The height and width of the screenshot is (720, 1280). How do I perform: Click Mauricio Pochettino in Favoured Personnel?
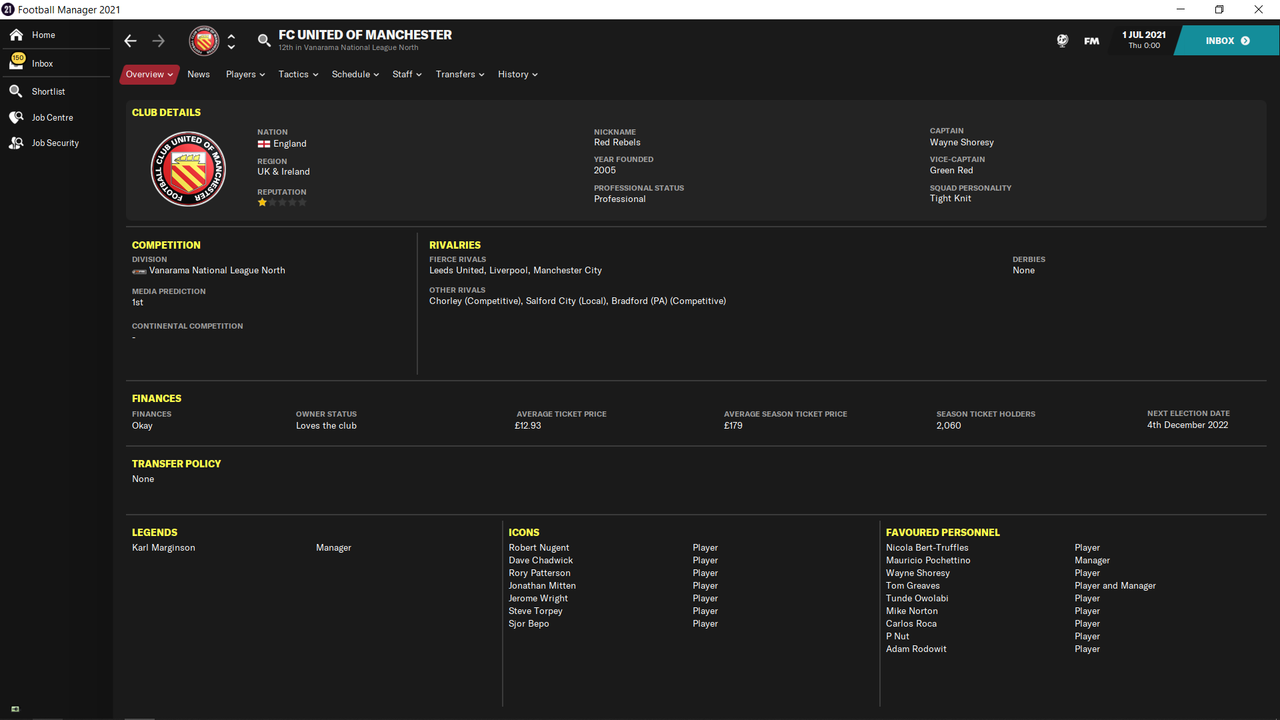coord(928,561)
